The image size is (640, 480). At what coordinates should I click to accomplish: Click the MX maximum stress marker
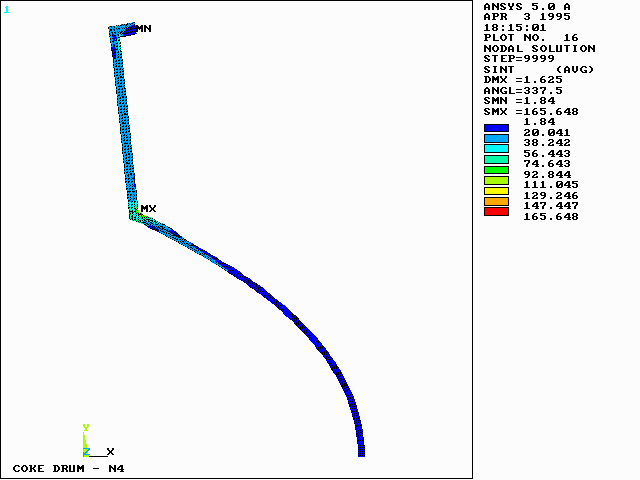coord(148,209)
